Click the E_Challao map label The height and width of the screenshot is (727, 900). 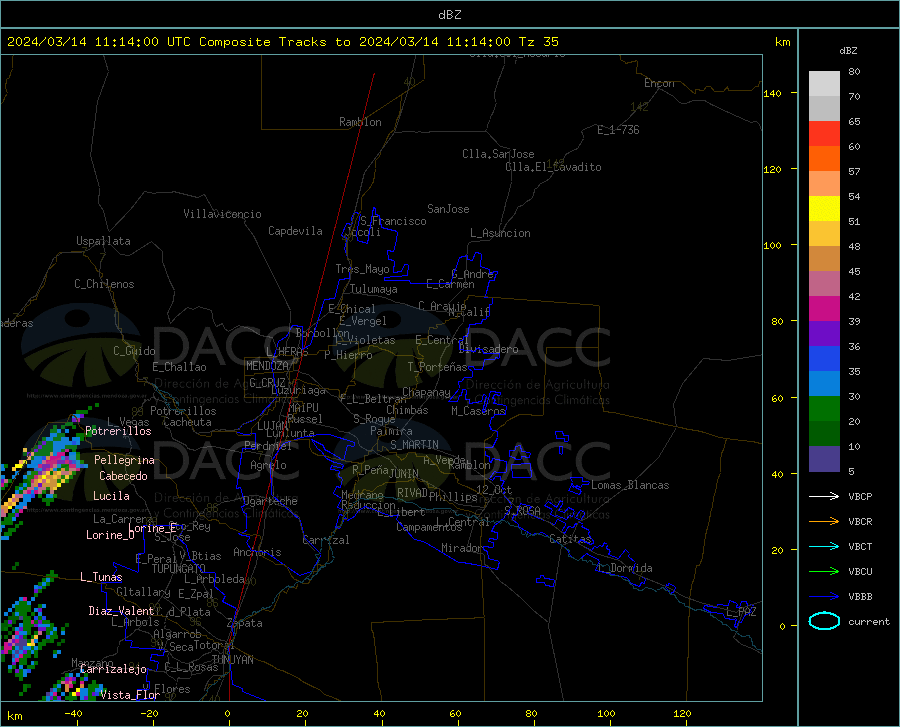(x=179, y=367)
